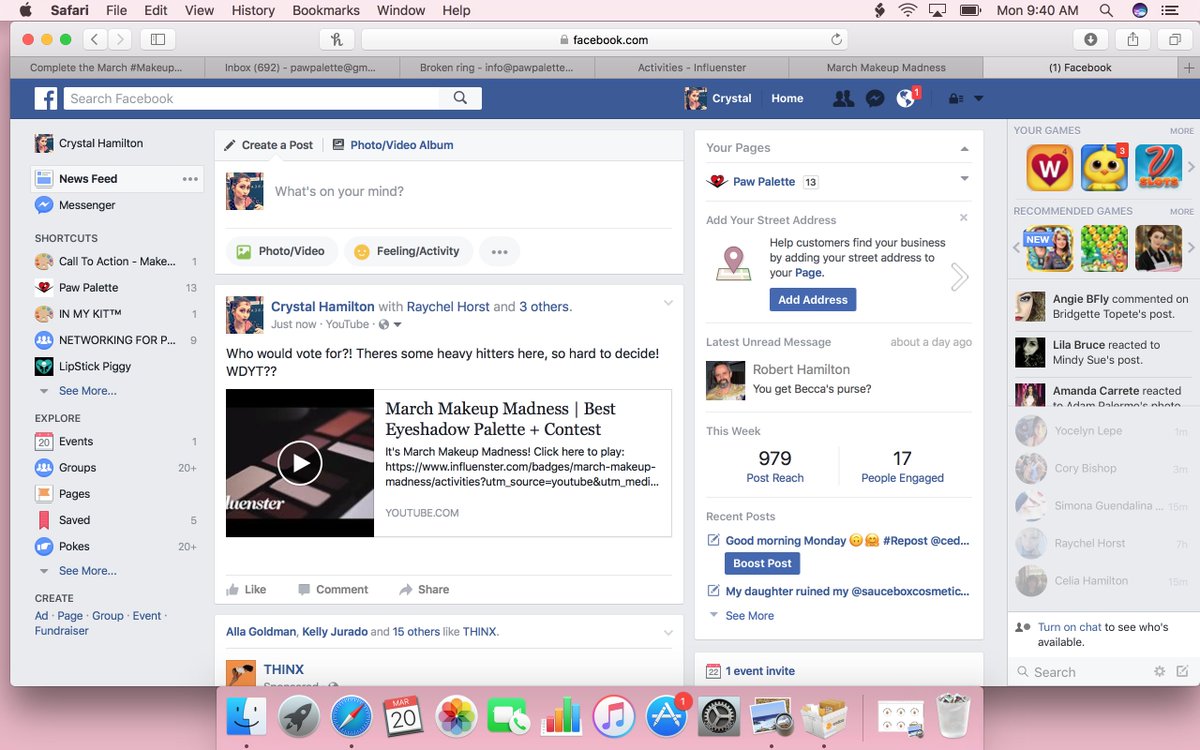Toggle the Safari sidebar button

click(x=157, y=40)
